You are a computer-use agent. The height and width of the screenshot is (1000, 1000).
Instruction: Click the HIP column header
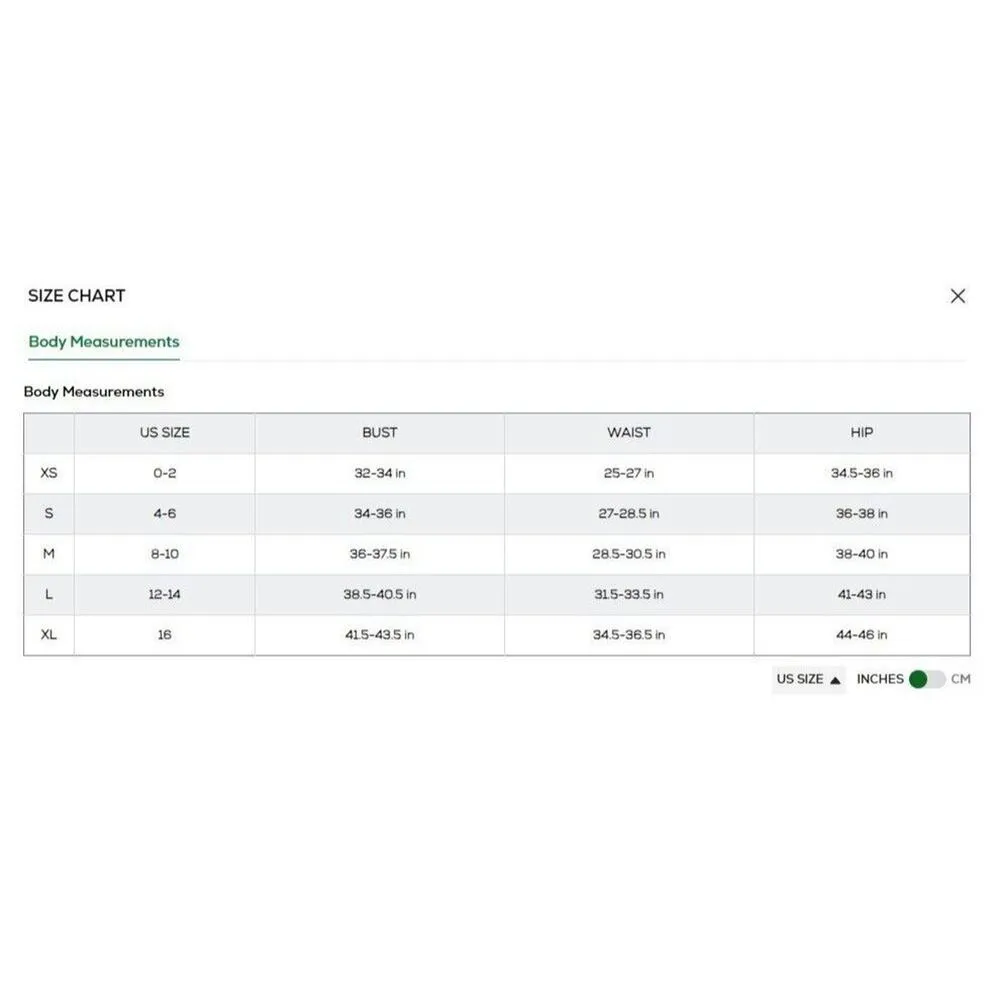[862, 433]
